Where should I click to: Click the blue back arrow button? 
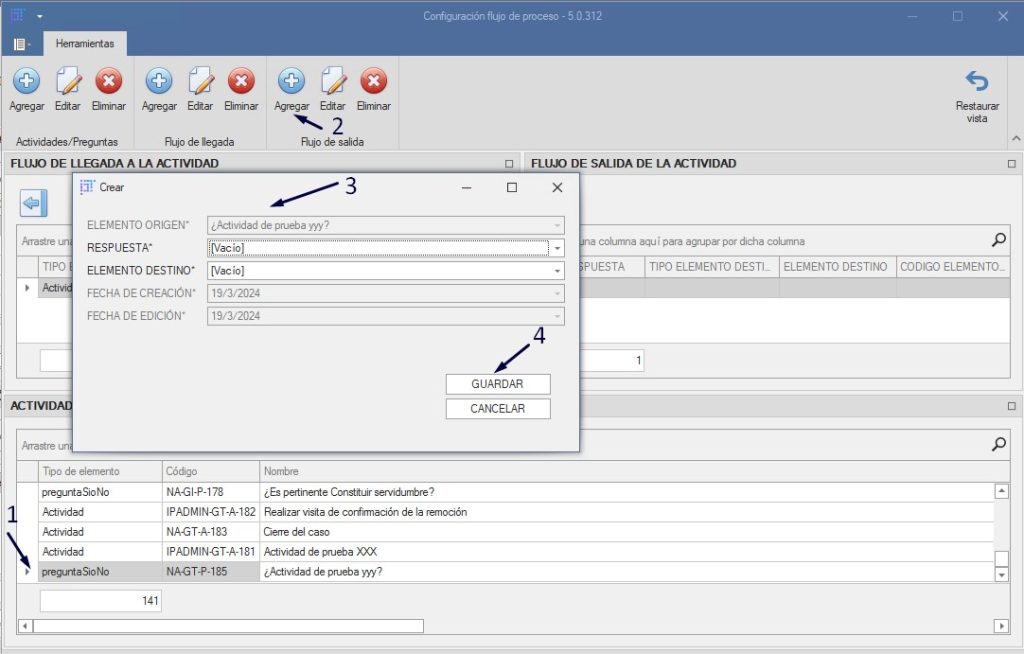point(34,204)
